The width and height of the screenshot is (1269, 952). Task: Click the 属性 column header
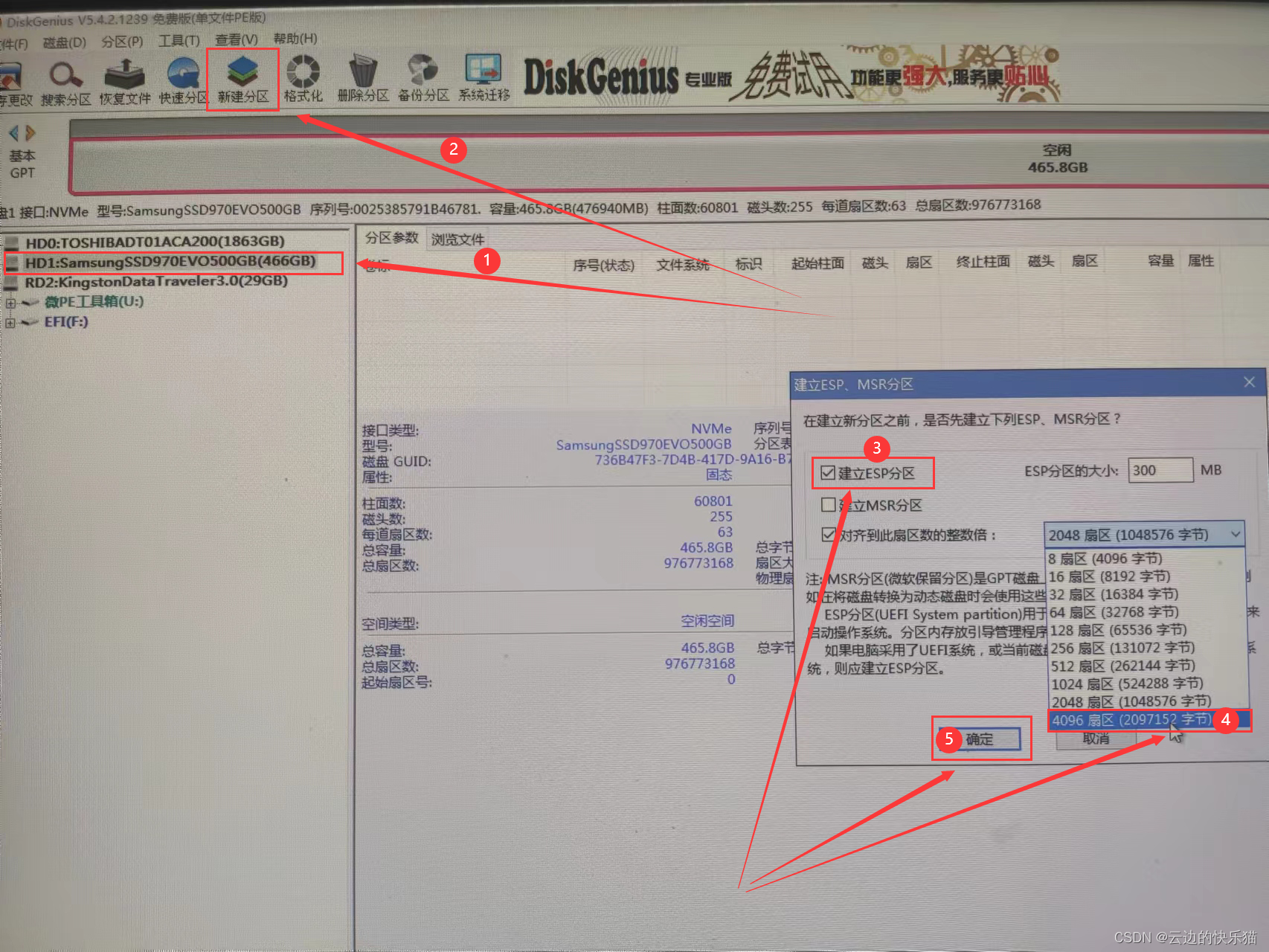(x=1201, y=260)
